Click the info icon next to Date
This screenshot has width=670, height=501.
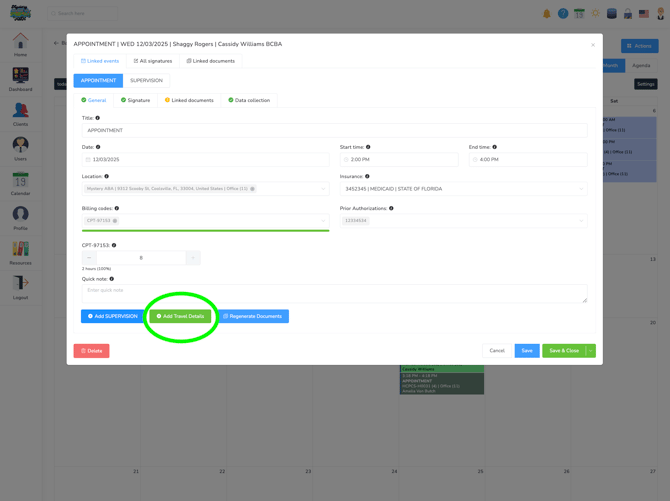[x=98, y=147]
